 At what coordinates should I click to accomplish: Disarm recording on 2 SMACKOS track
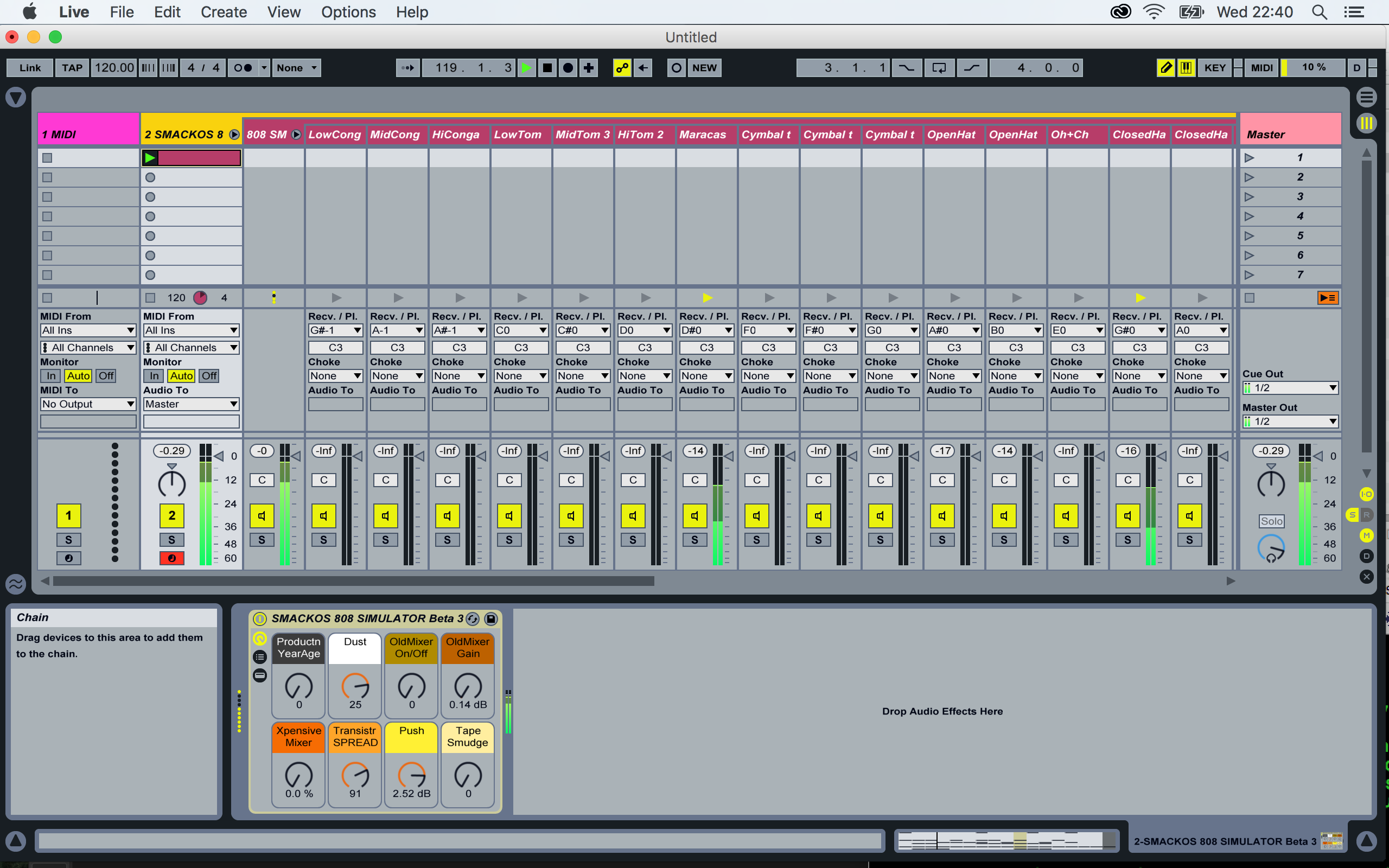pos(171,558)
